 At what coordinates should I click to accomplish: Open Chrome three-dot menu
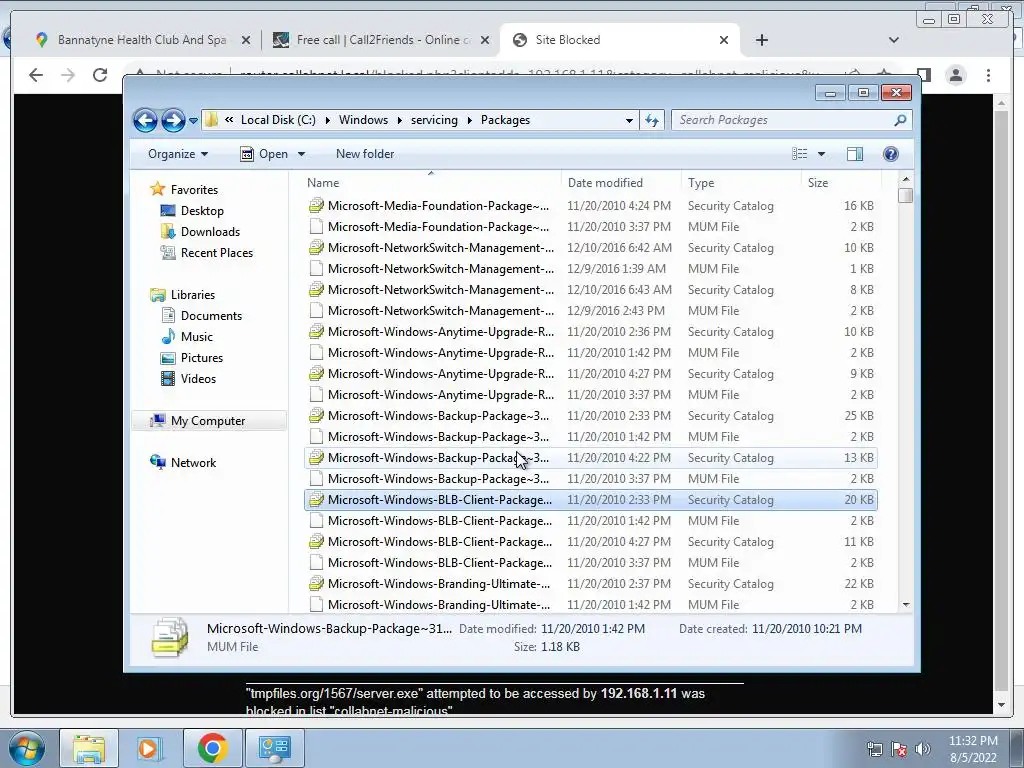[x=988, y=75]
